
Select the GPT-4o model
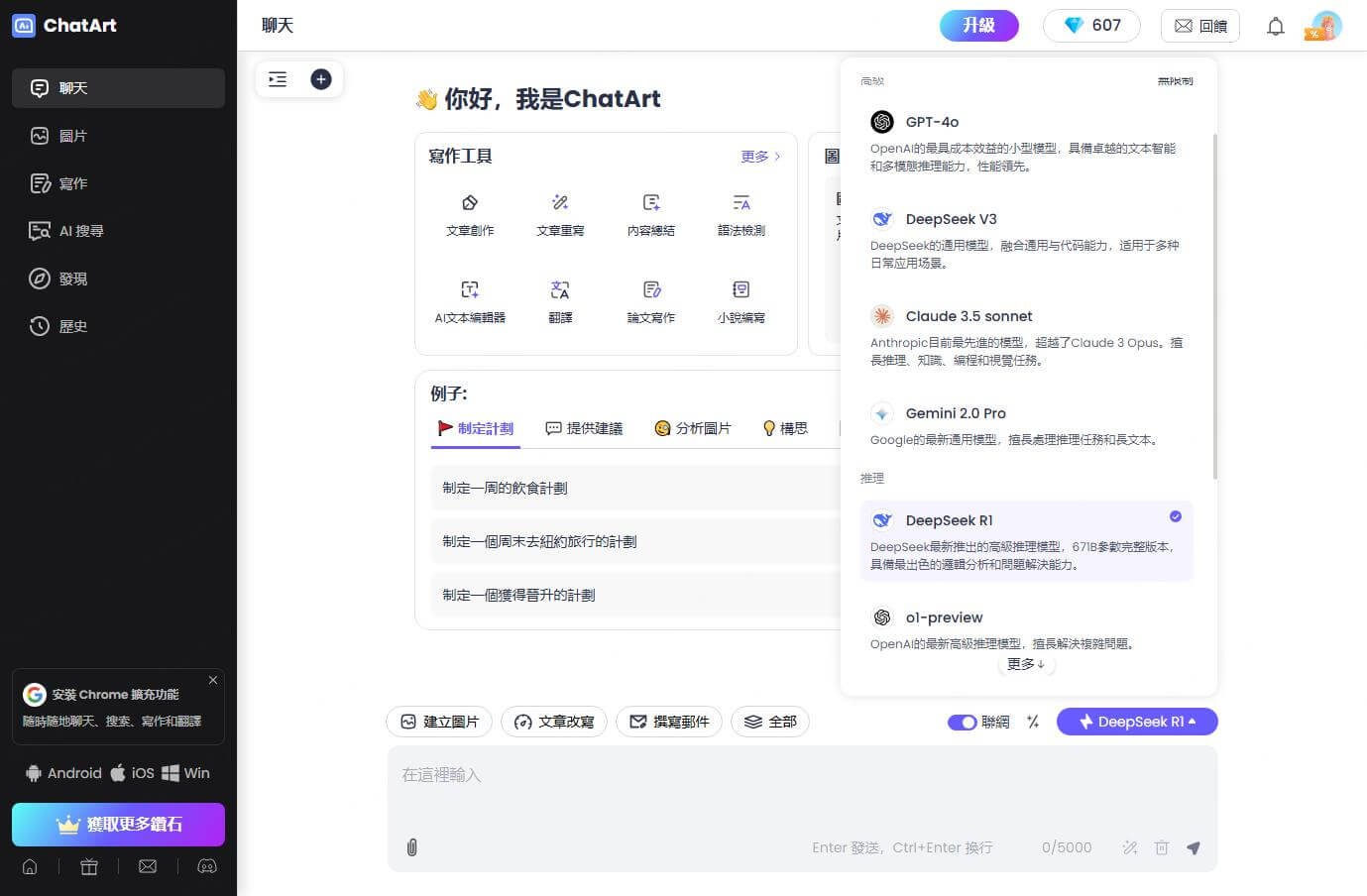1027,143
